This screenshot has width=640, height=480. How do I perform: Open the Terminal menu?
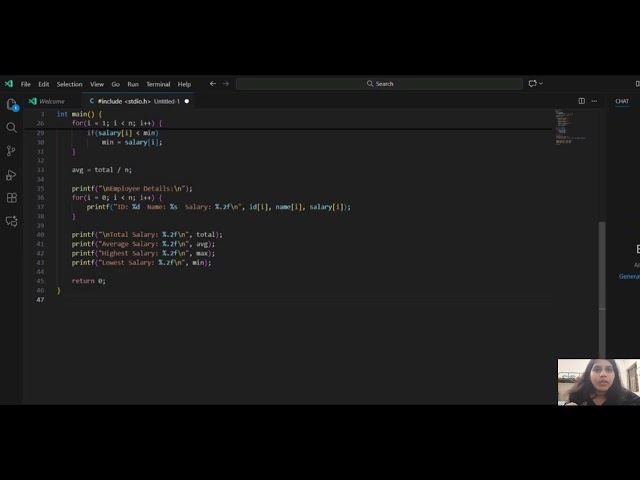[x=158, y=84]
